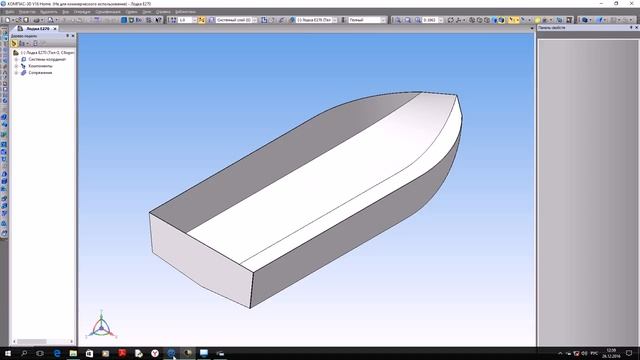Open the Orientation dropdown arrow
640x360 pixels.
pos(464,20)
